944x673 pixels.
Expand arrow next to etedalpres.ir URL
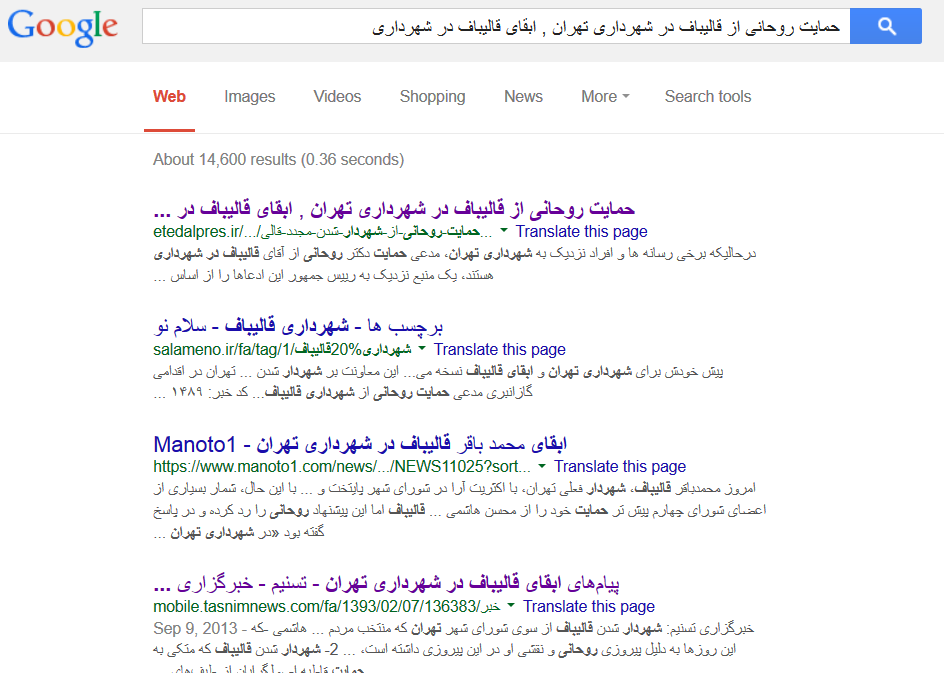[504, 231]
